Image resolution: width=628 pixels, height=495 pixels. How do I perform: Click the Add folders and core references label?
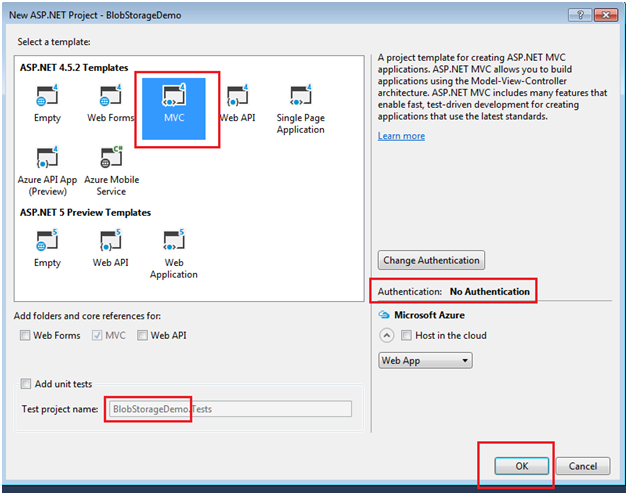point(87,316)
